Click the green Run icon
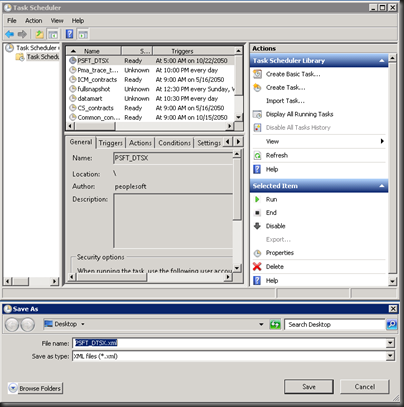Screen dimensions: 404x407 point(257,199)
